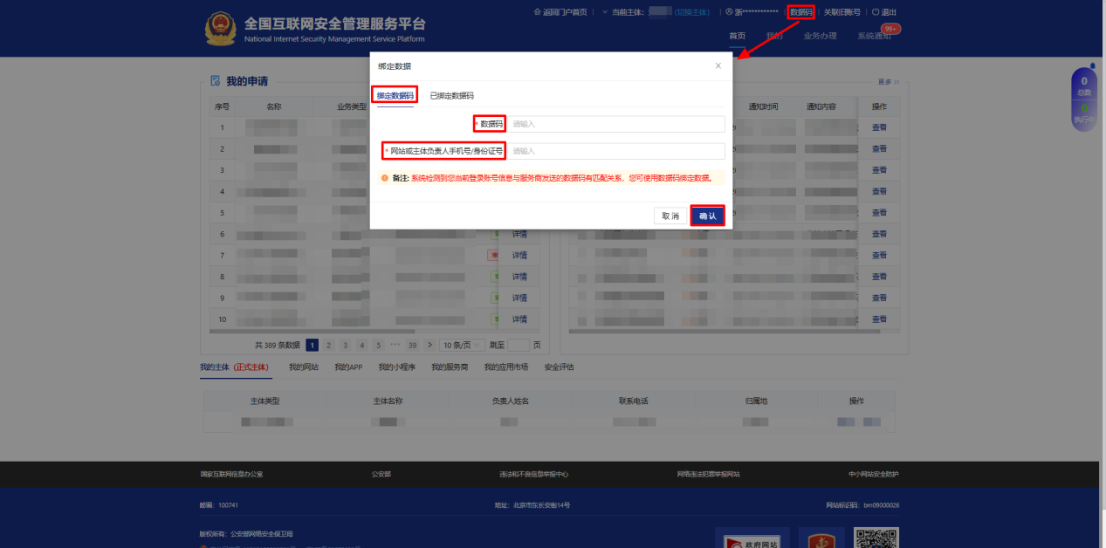The height and width of the screenshot is (548, 1106).
Task: Open 详情 for application row 8
Action: 519,276
